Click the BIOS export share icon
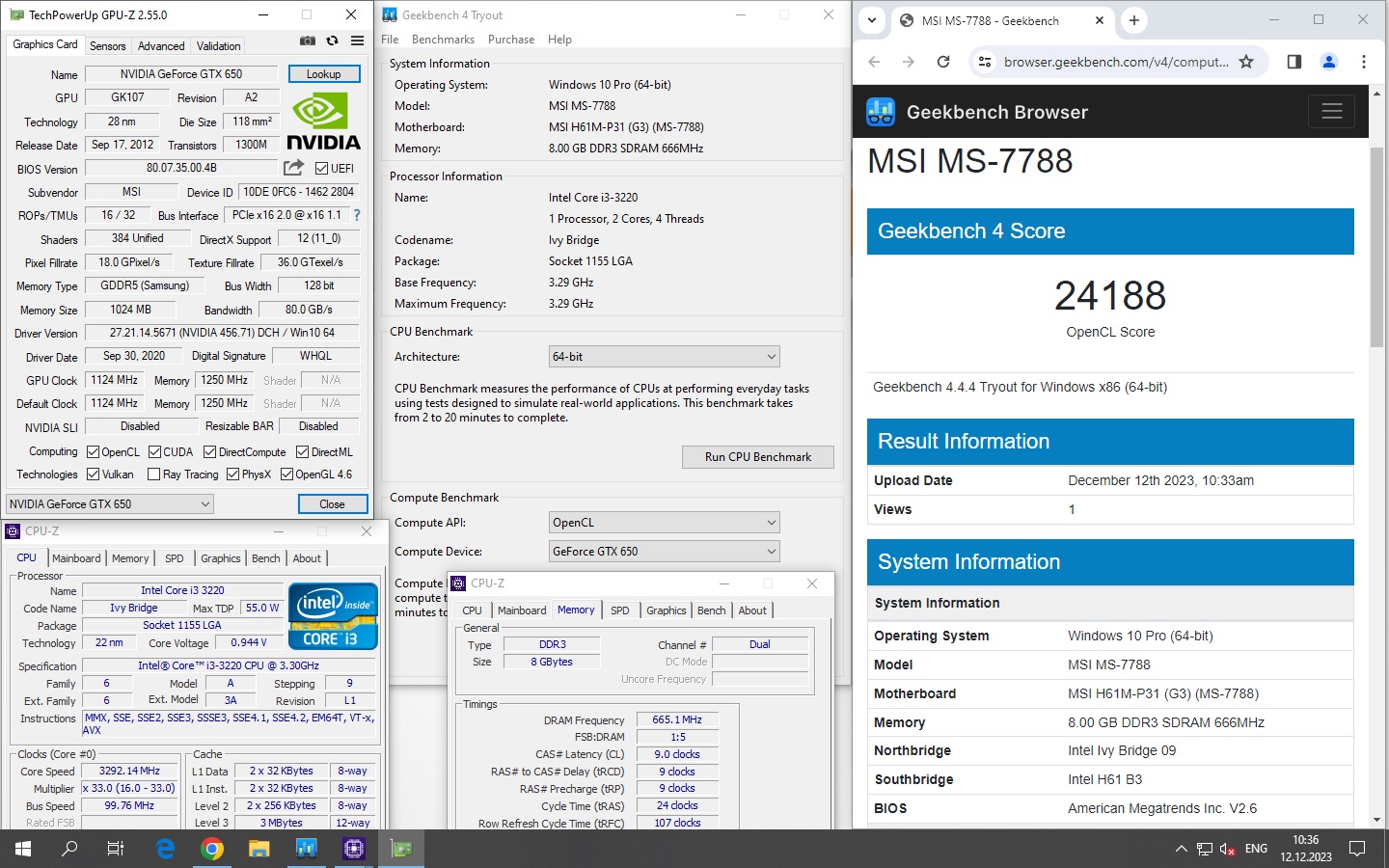Viewport: 1389px width, 868px height. [293, 168]
